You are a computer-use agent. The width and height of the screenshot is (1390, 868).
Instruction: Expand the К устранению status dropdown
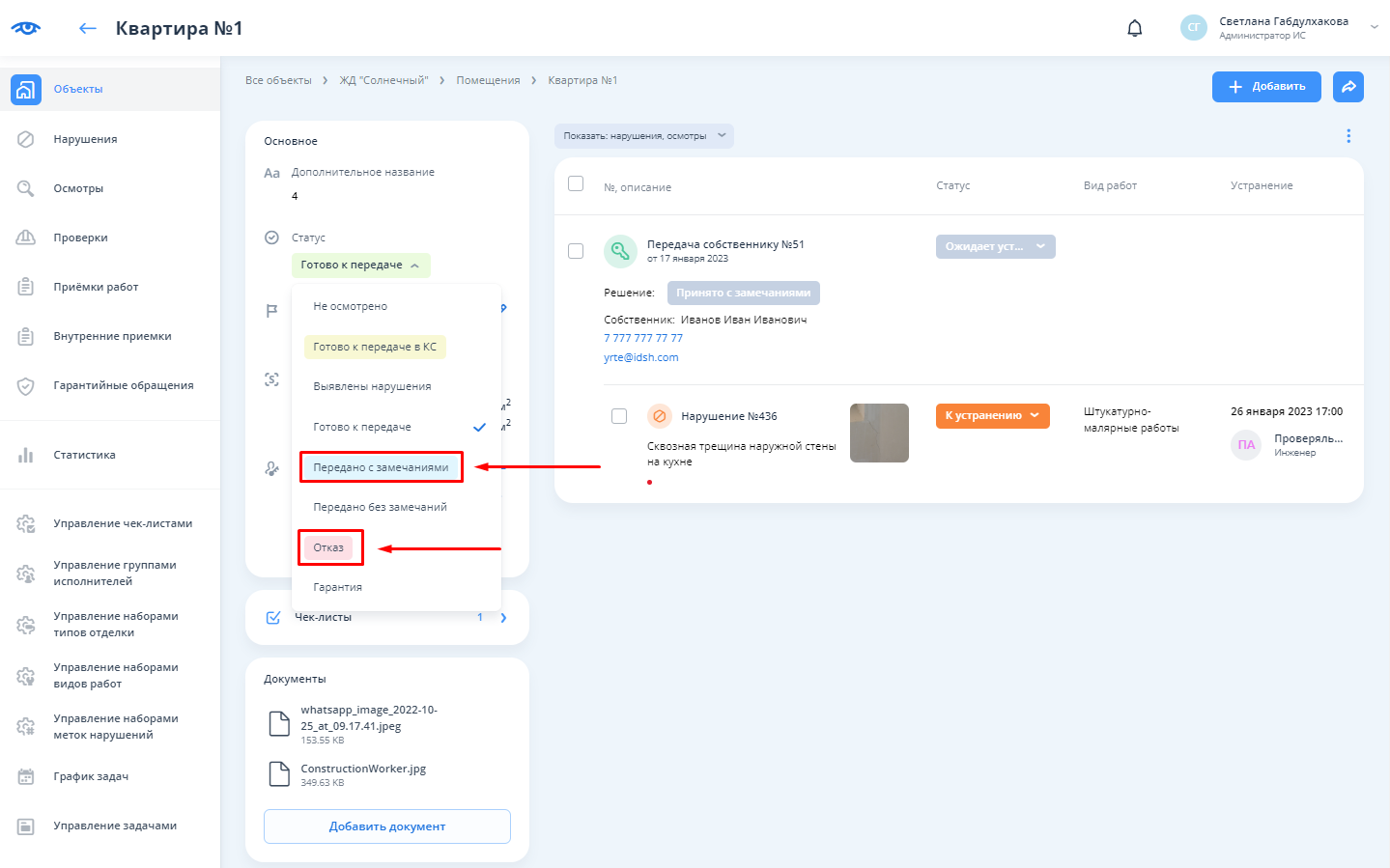[x=992, y=416]
